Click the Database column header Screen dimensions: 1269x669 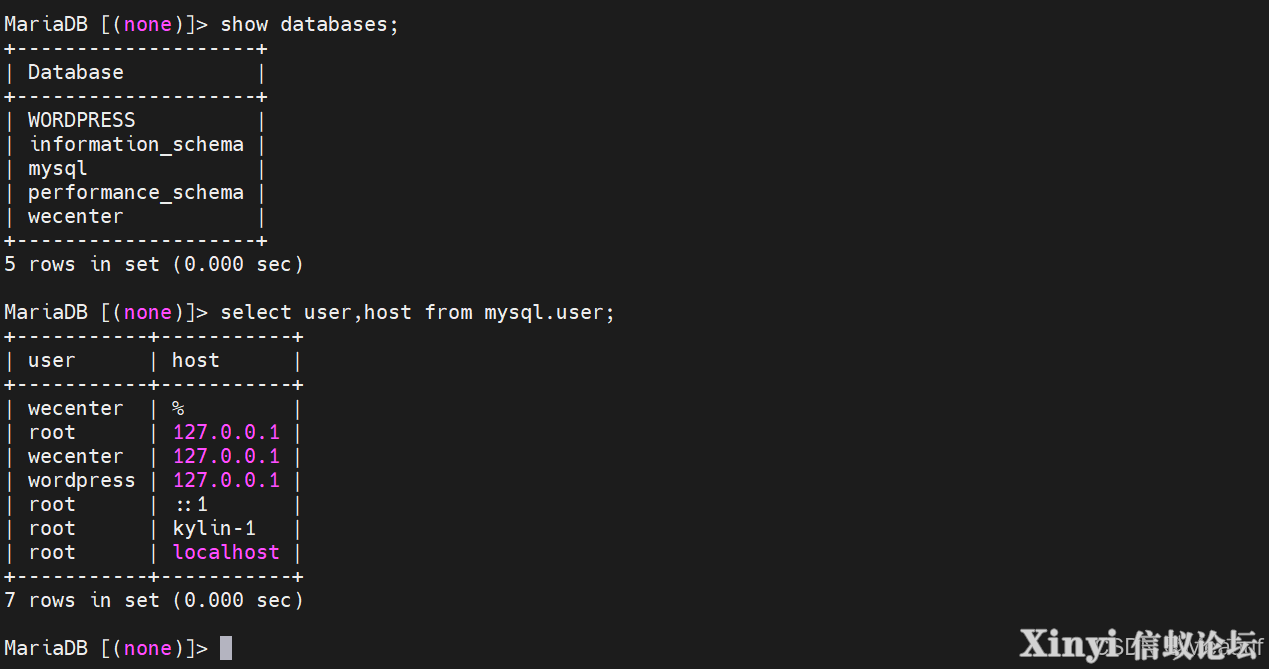[76, 72]
